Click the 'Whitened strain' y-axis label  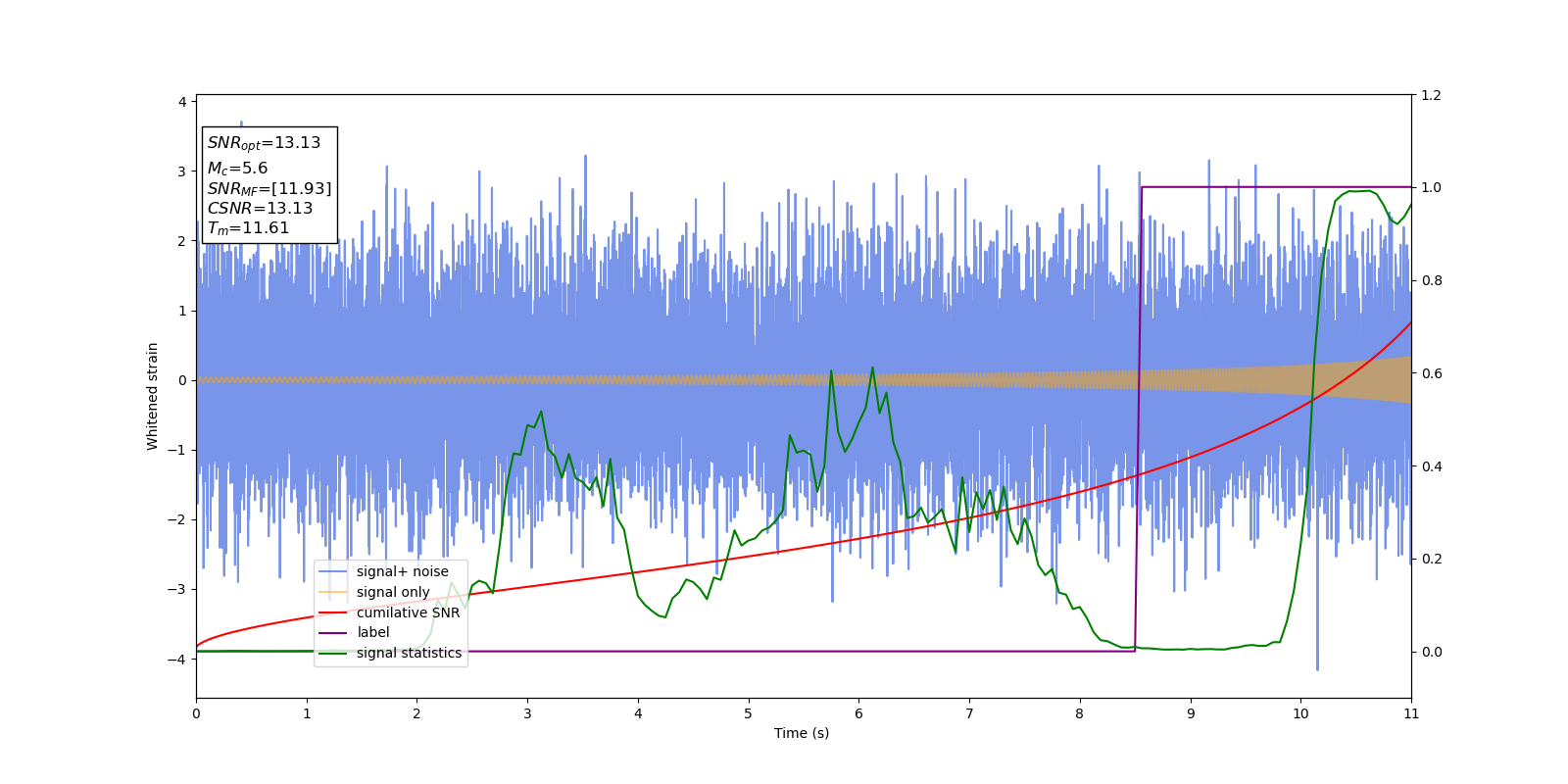(x=153, y=396)
